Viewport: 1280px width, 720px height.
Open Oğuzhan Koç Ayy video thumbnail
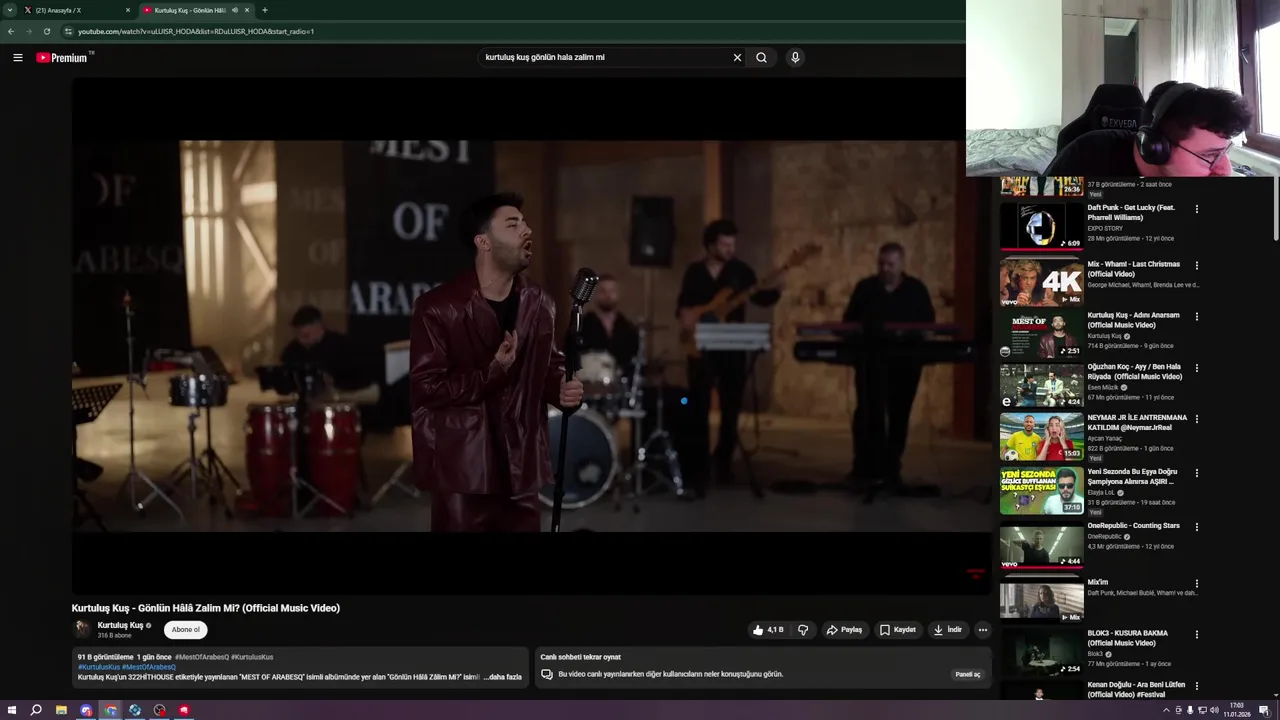(x=1041, y=385)
